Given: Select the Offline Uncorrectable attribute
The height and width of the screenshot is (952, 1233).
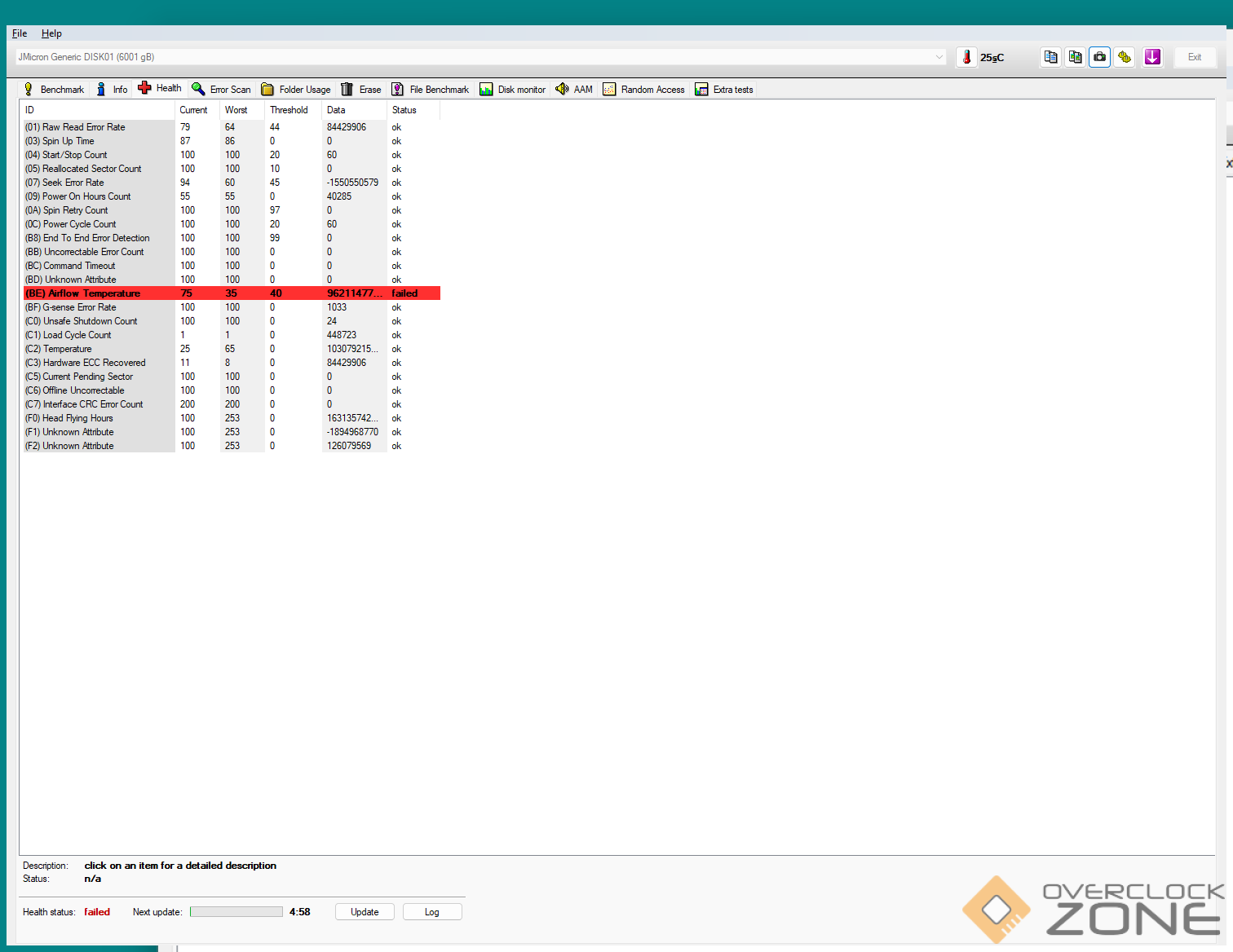Looking at the screenshot, I should (x=232, y=390).
